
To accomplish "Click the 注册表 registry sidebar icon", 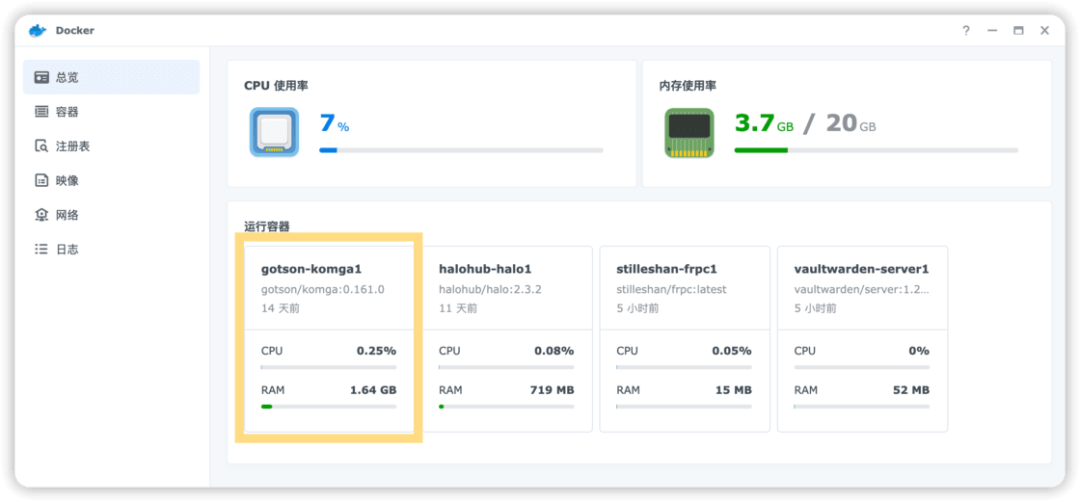I will [x=42, y=146].
